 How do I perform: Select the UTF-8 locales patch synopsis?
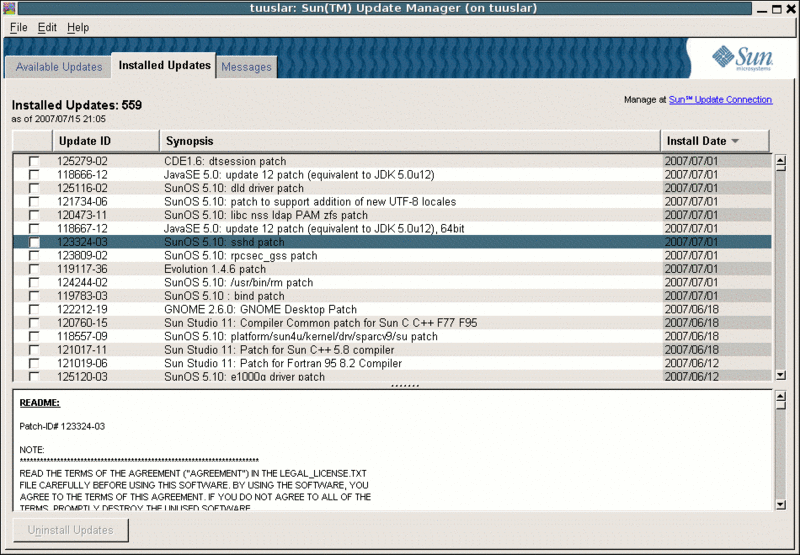(x=310, y=201)
